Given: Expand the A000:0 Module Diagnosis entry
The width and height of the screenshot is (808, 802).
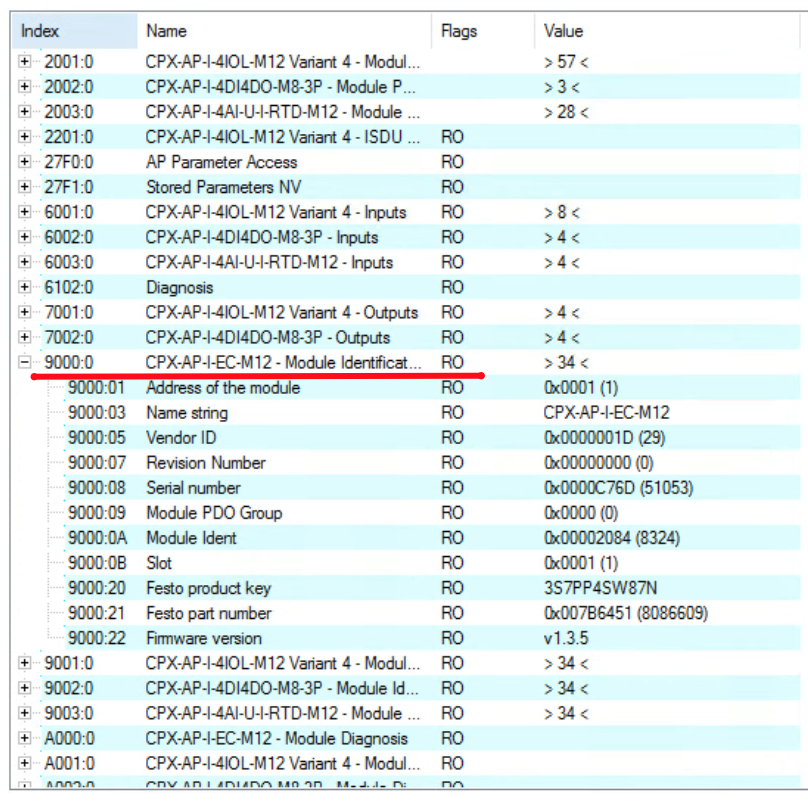Looking at the screenshot, I should tap(24, 738).
